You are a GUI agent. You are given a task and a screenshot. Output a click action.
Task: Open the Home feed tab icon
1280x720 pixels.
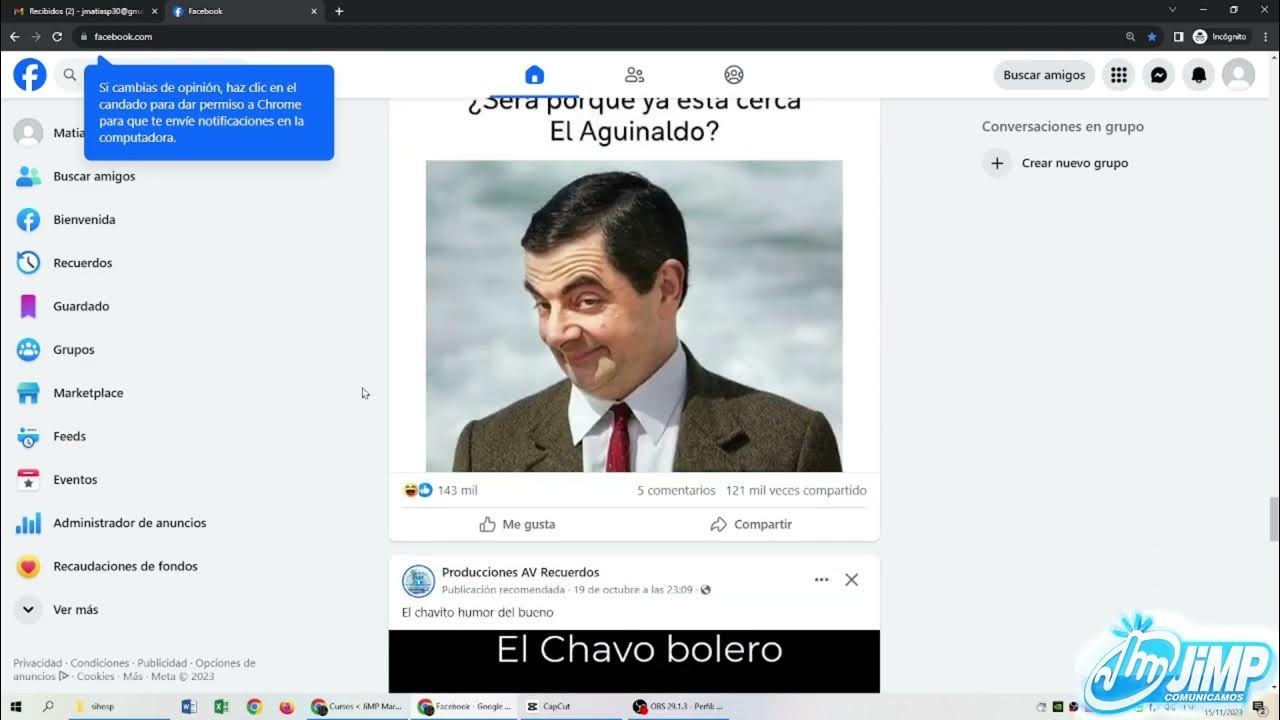point(534,75)
